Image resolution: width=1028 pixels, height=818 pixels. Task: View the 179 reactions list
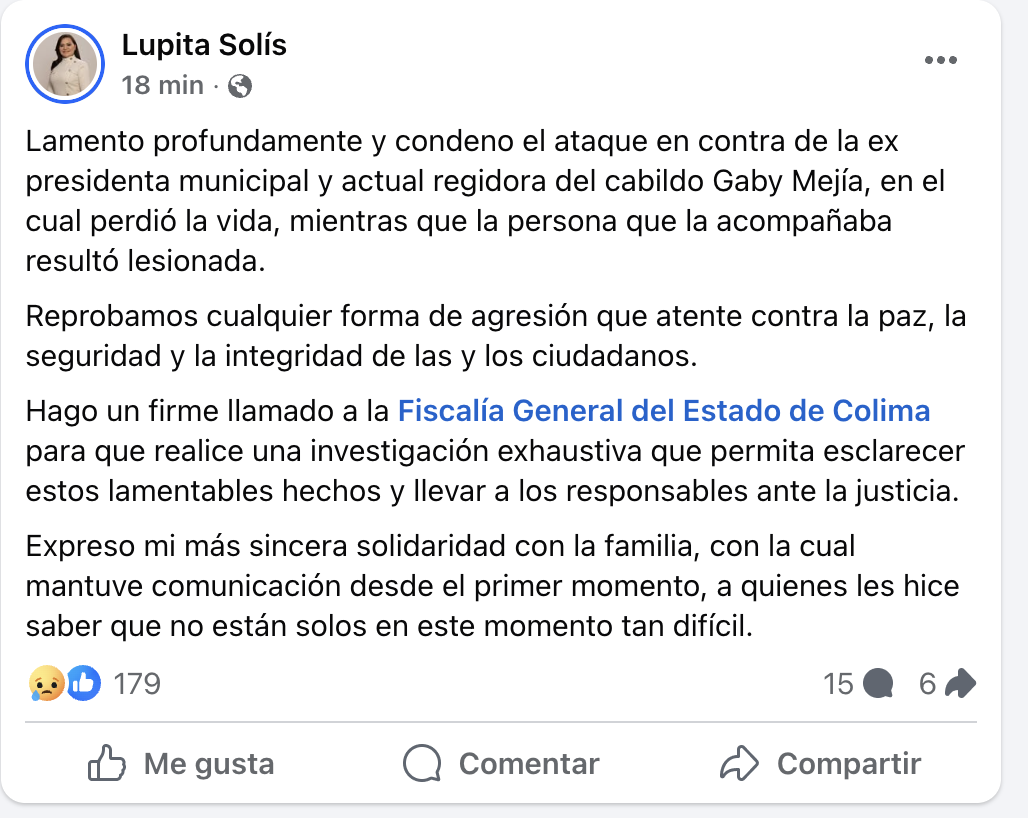pyautogui.click(x=137, y=684)
